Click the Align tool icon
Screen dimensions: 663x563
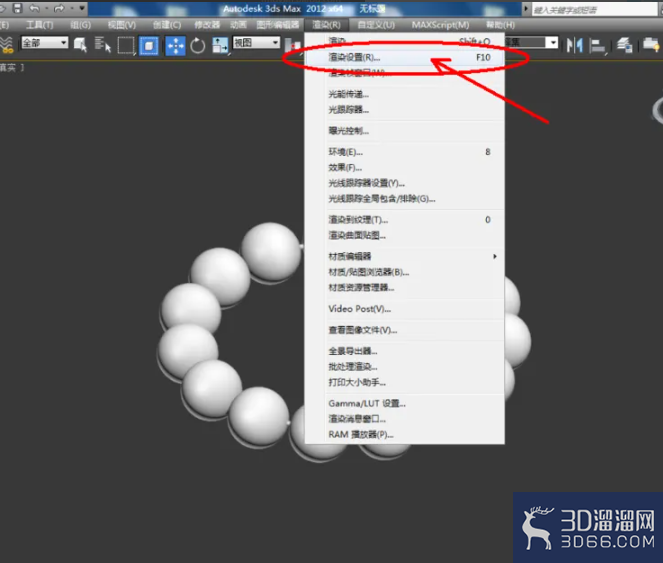click(x=597, y=46)
